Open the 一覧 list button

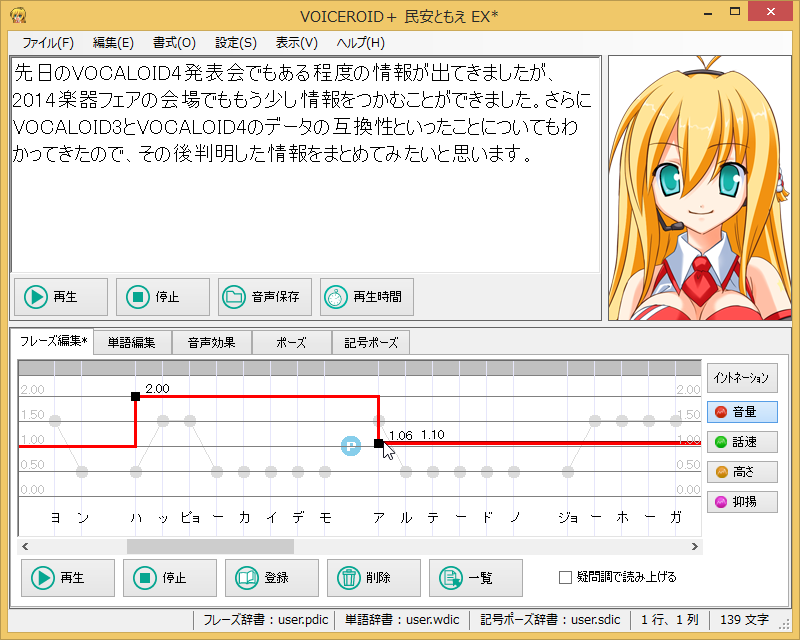(476, 578)
